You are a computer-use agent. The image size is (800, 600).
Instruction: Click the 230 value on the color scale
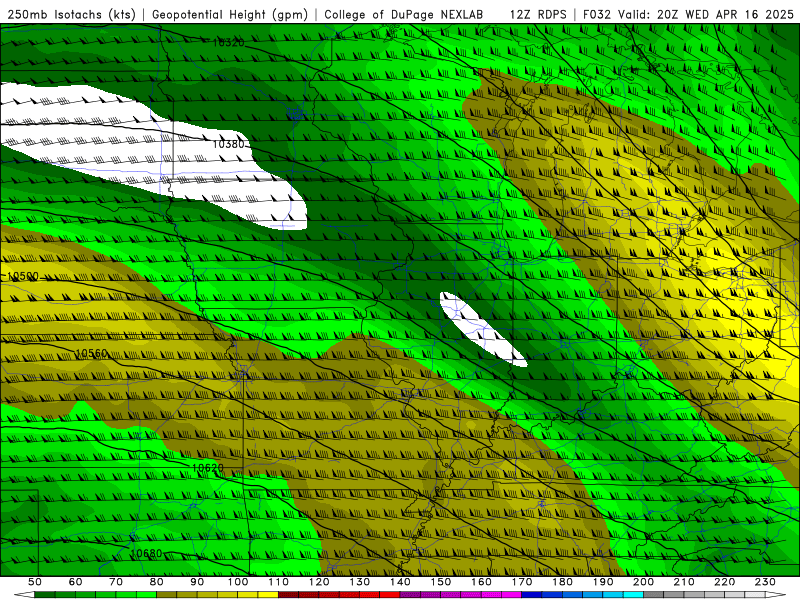coord(765,582)
